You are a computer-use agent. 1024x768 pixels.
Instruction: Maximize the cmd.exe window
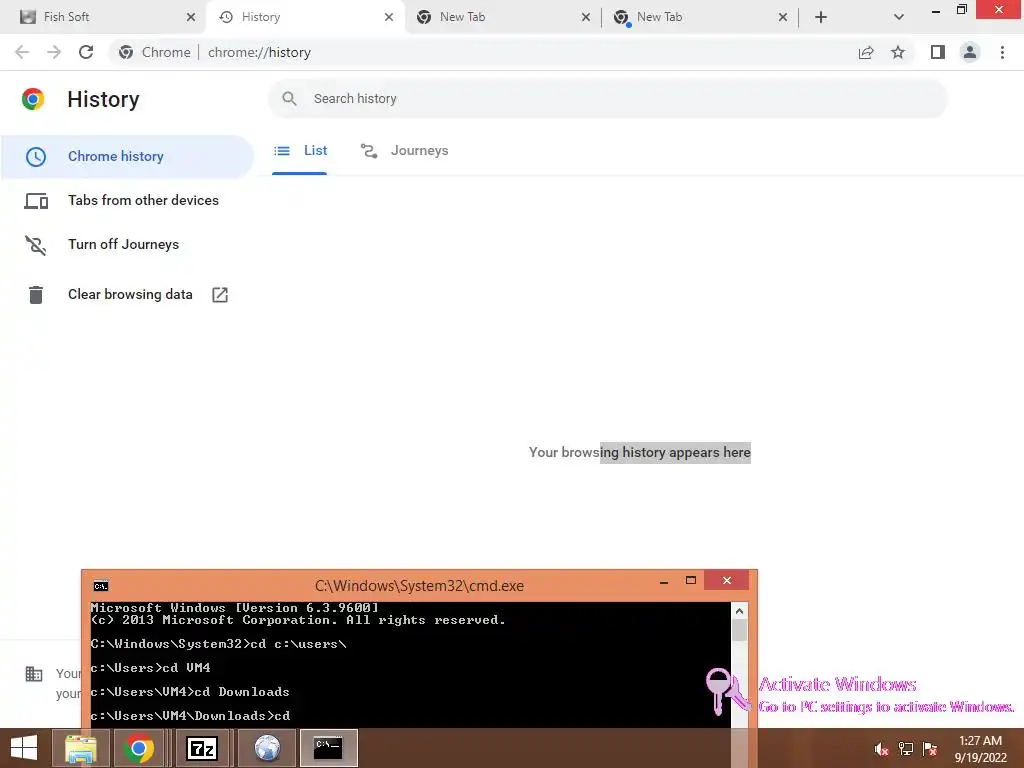[x=691, y=581]
